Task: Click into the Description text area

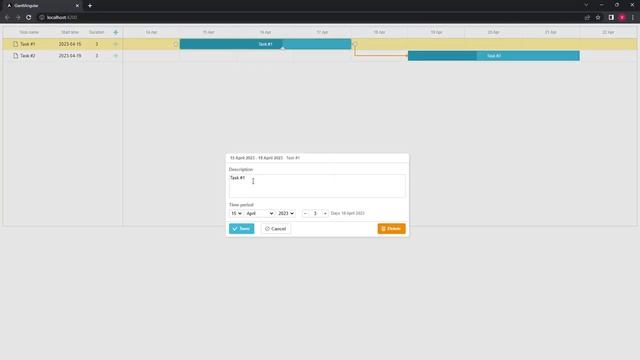Action: pos(317,186)
